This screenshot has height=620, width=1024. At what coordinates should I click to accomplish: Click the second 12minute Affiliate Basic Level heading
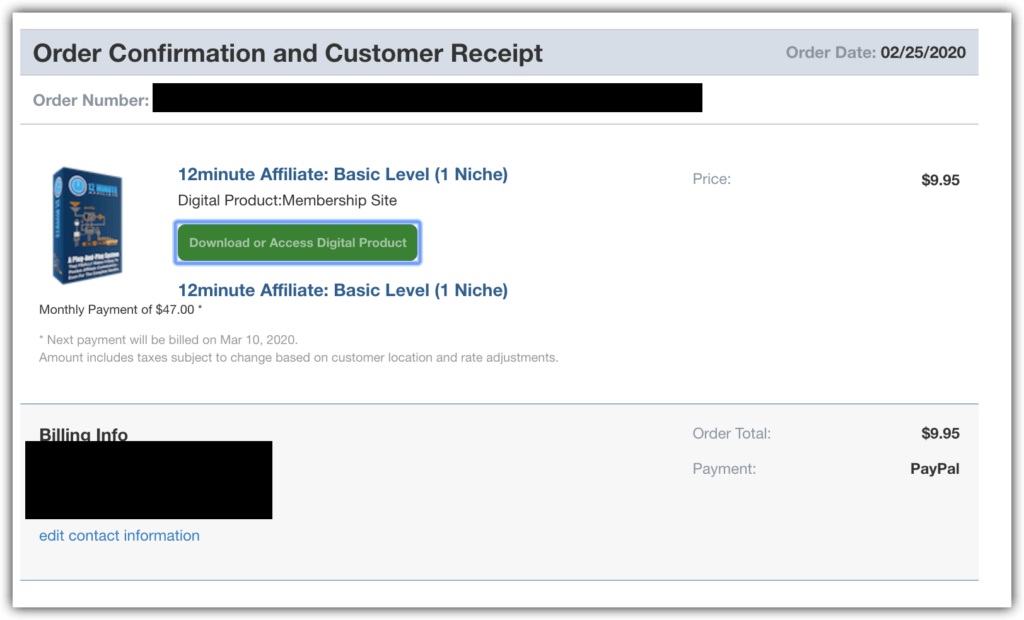point(343,290)
